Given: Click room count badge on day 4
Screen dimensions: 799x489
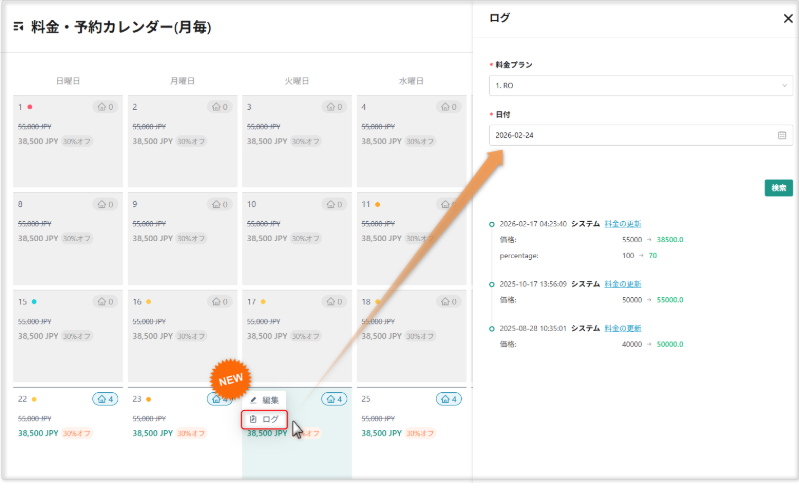Looking at the screenshot, I should point(449,107).
